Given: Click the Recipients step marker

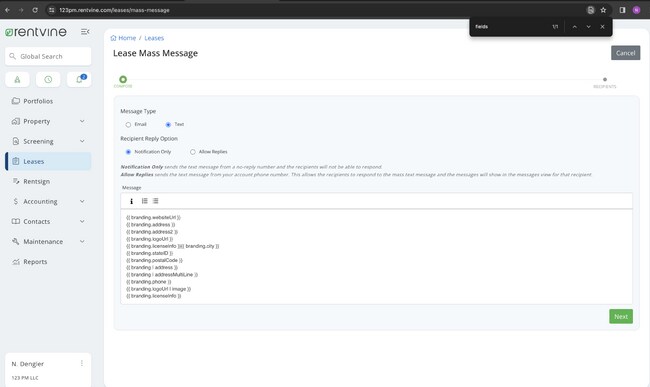Looking at the screenshot, I should click(x=604, y=79).
